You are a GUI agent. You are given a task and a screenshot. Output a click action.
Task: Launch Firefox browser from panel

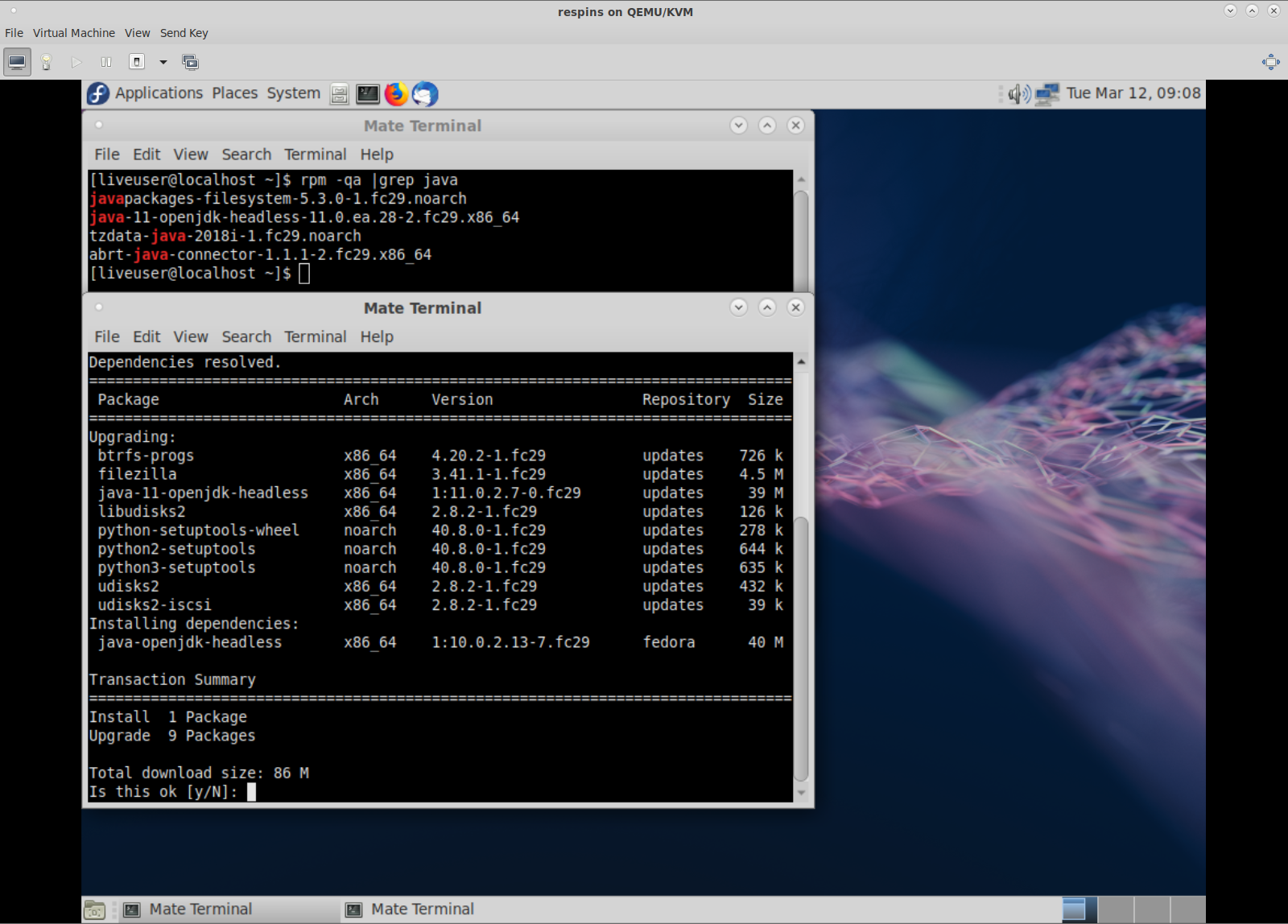point(396,94)
